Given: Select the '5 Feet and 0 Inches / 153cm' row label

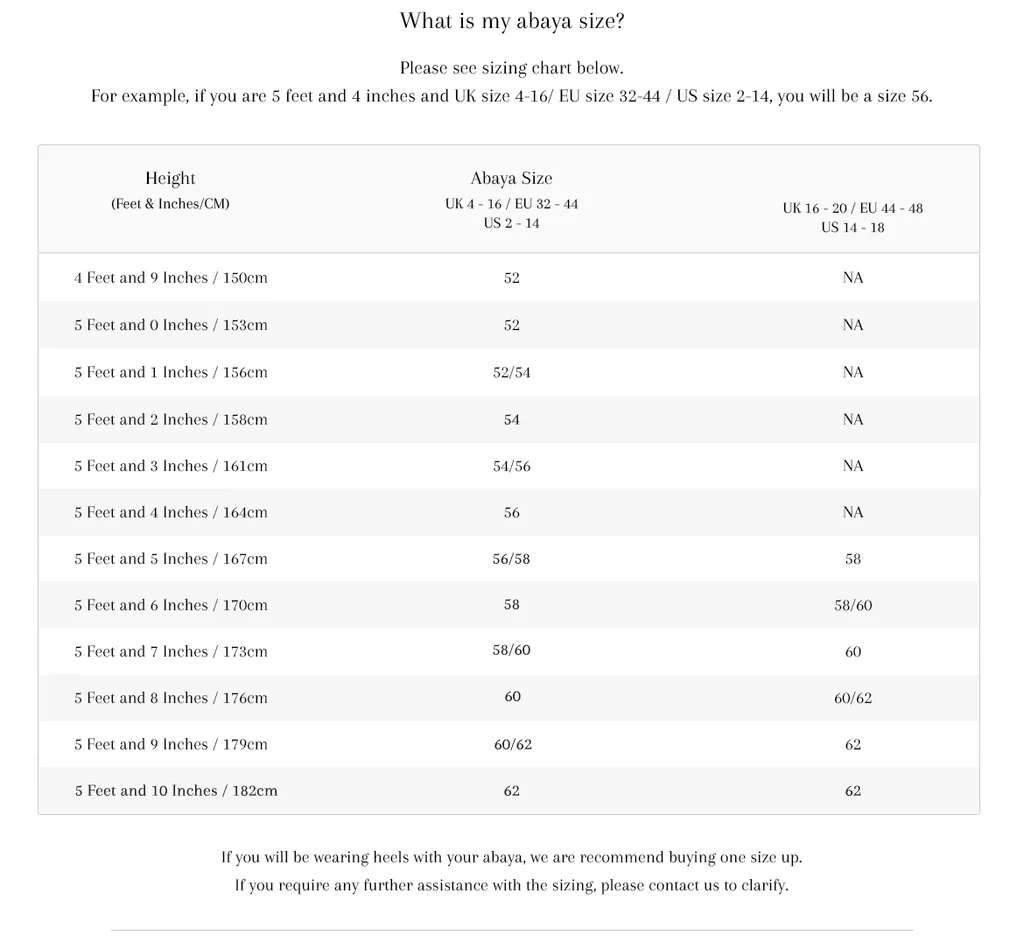Looking at the screenshot, I should pyautogui.click(x=171, y=325).
